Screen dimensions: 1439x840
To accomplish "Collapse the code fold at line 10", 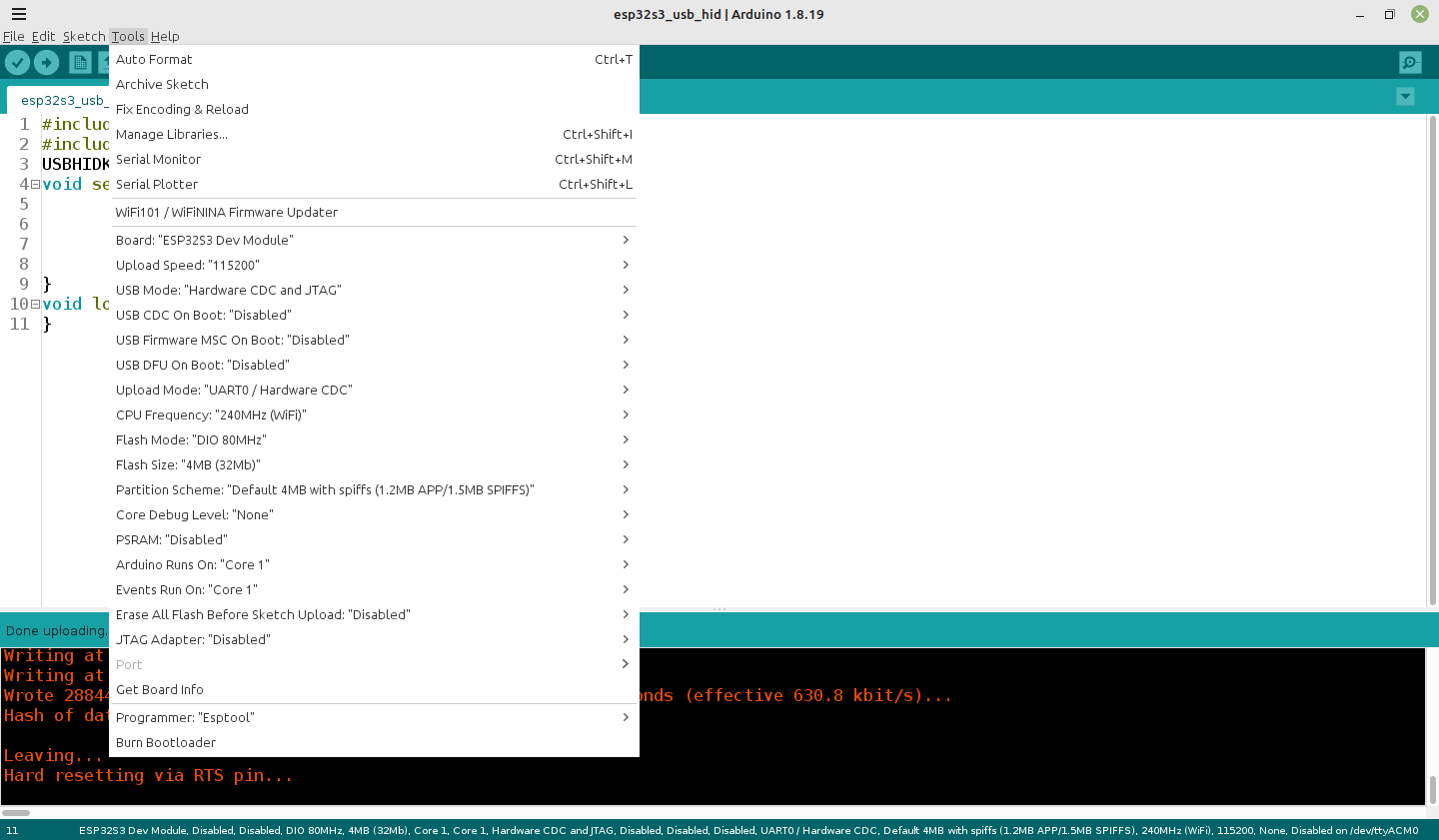I will pos(35,304).
